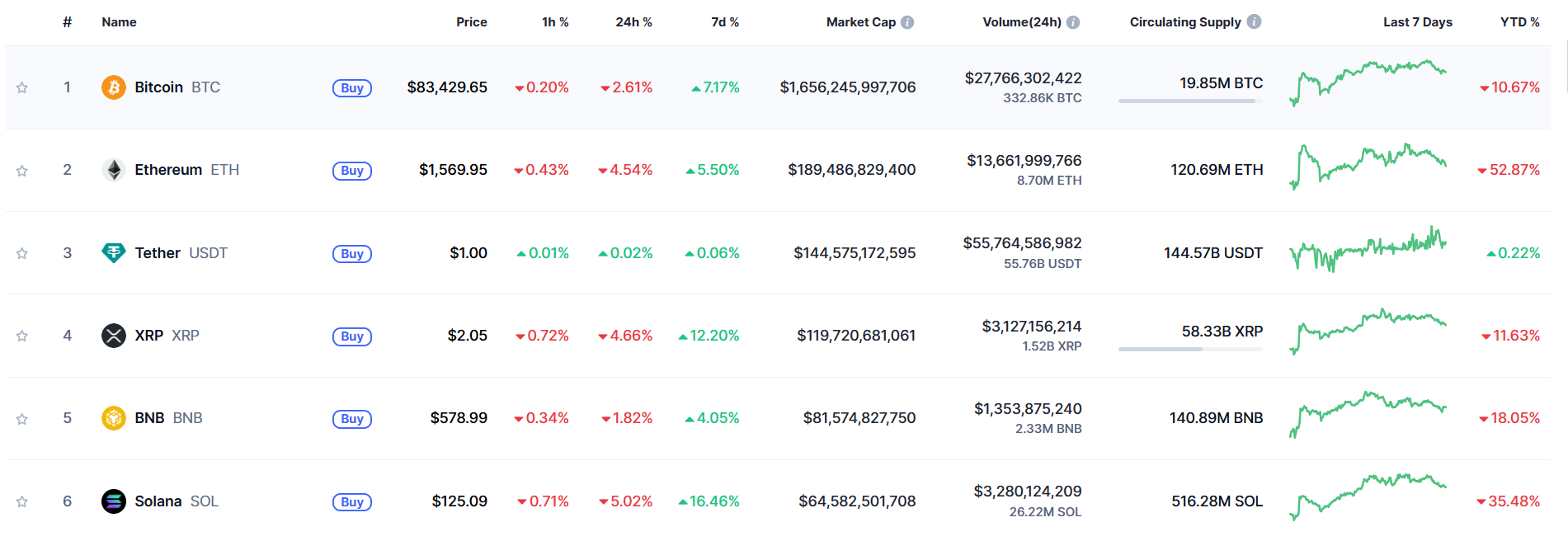This screenshot has width=1568, height=541.
Task: Star Solana to add to watchlist
Action: click(22, 501)
